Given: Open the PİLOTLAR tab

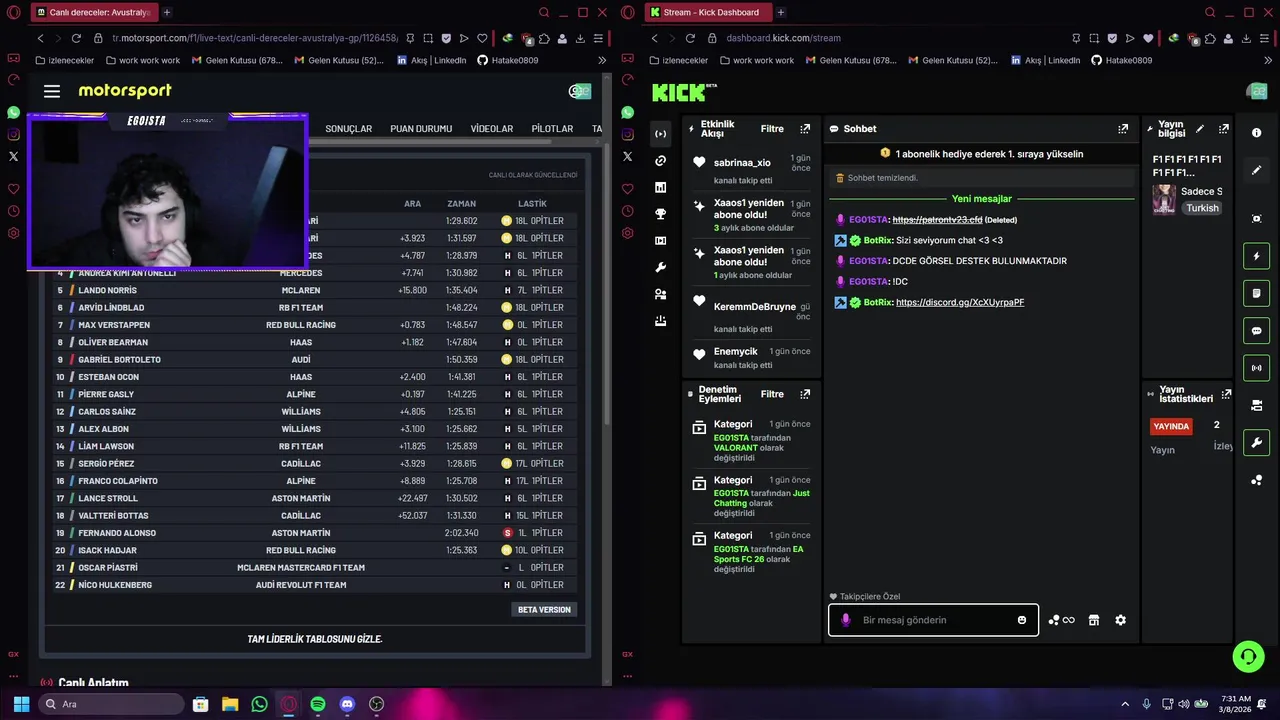Looking at the screenshot, I should [552, 129].
